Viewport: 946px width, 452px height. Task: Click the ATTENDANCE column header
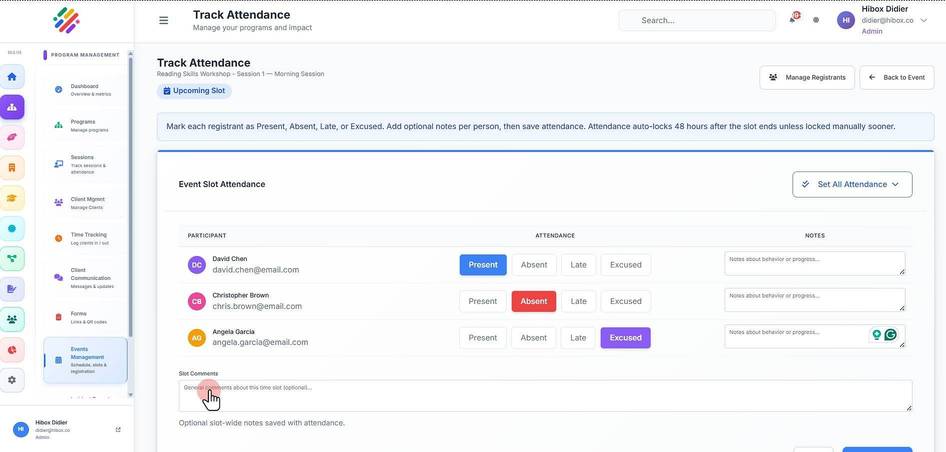pyautogui.click(x=555, y=235)
